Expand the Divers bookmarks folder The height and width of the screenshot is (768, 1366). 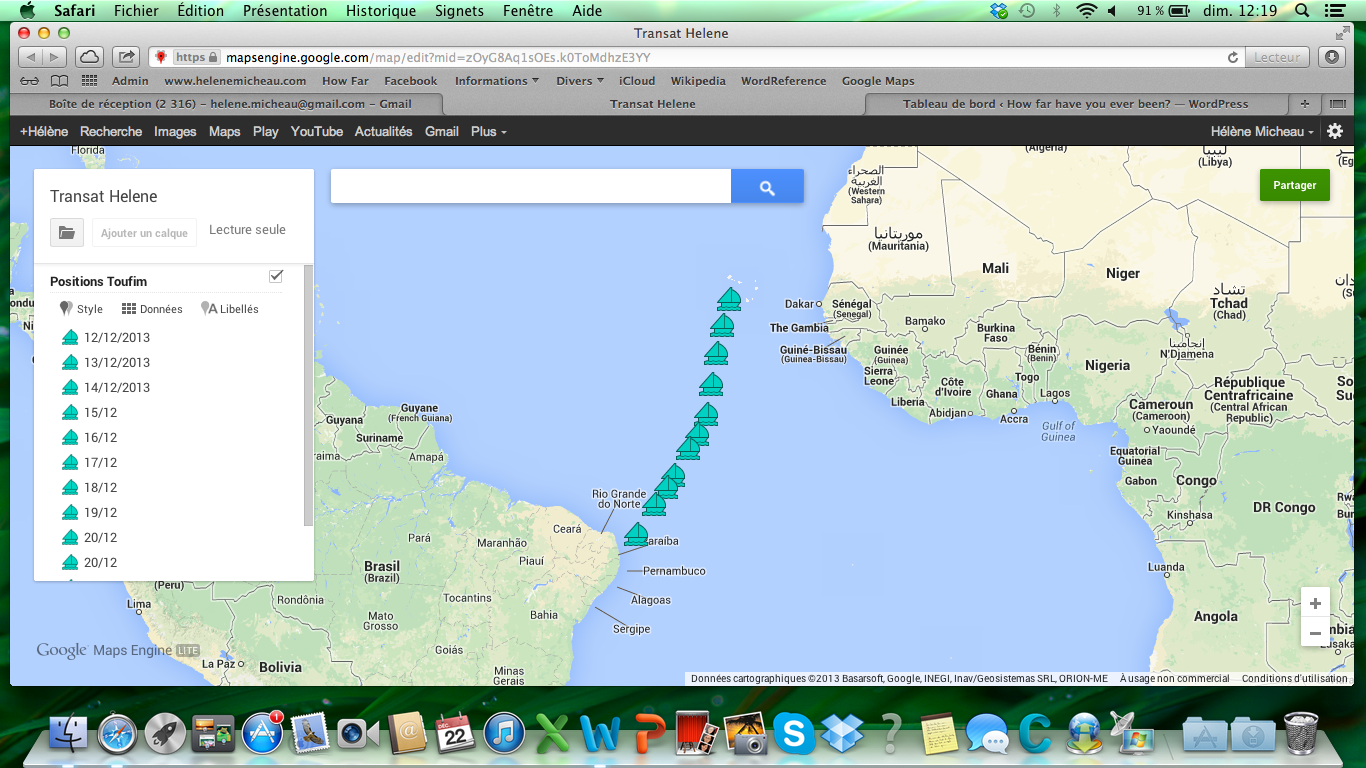(580, 81)
